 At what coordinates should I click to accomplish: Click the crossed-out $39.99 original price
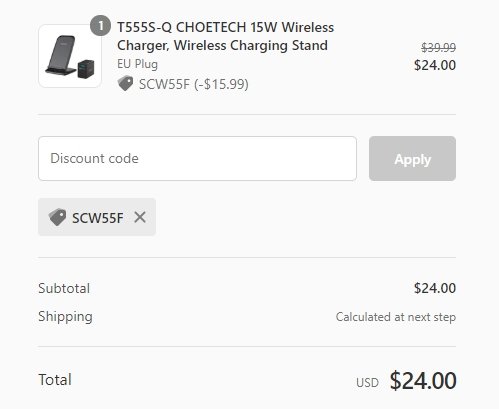pyautogui.click(x=438, y=48)
